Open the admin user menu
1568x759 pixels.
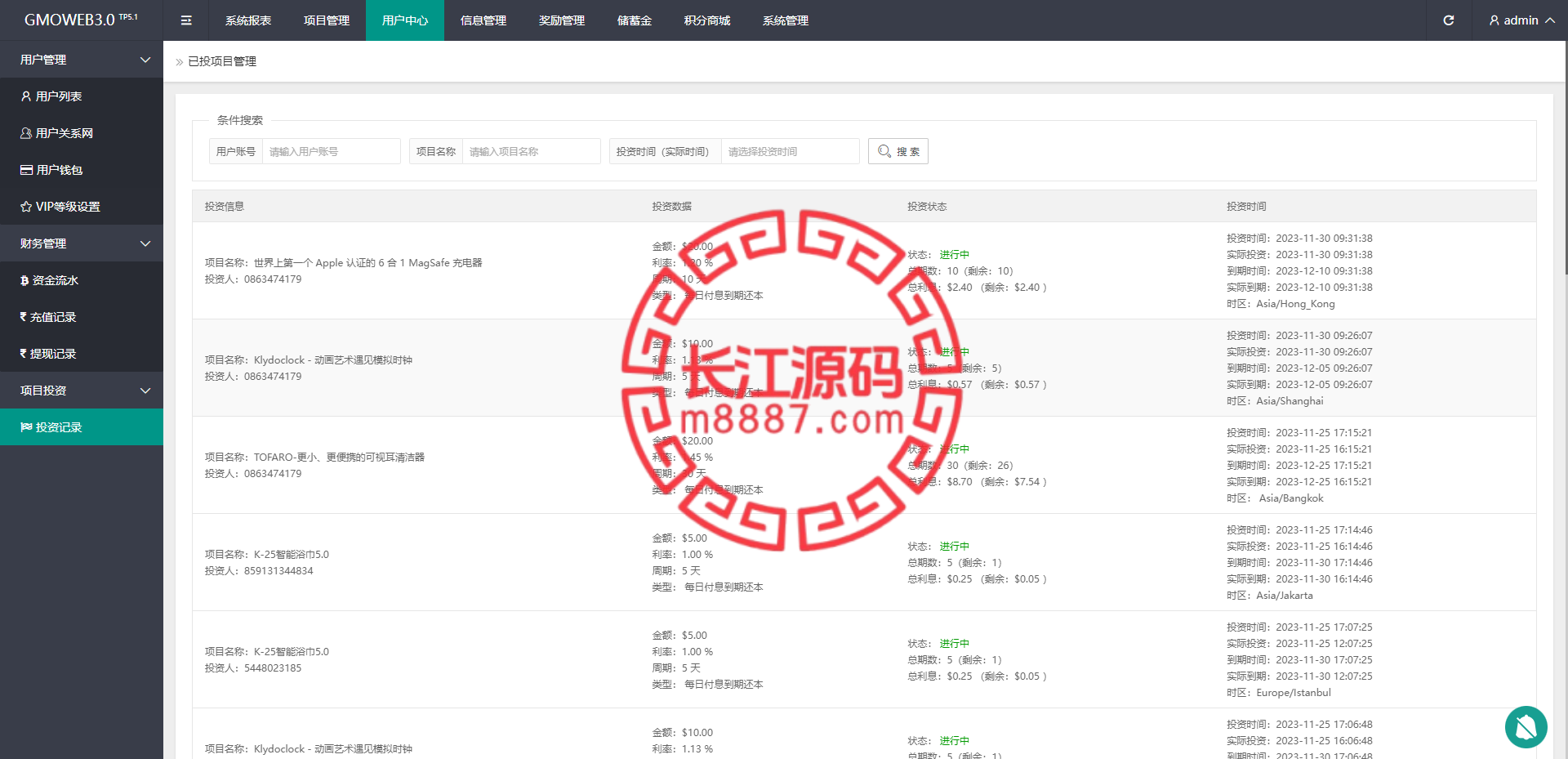click(1521, 20)
